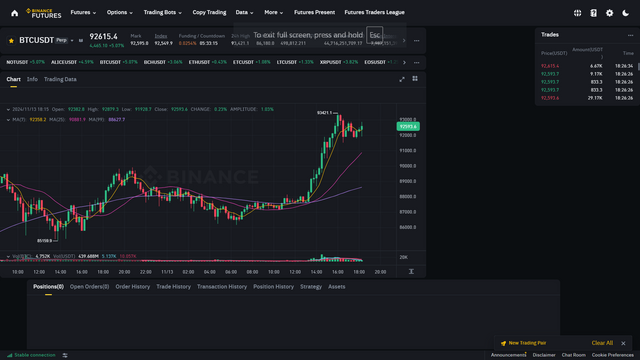This screenshot has width=640, height=360.
Task: Go to the home icon
Action: (15, 13)
